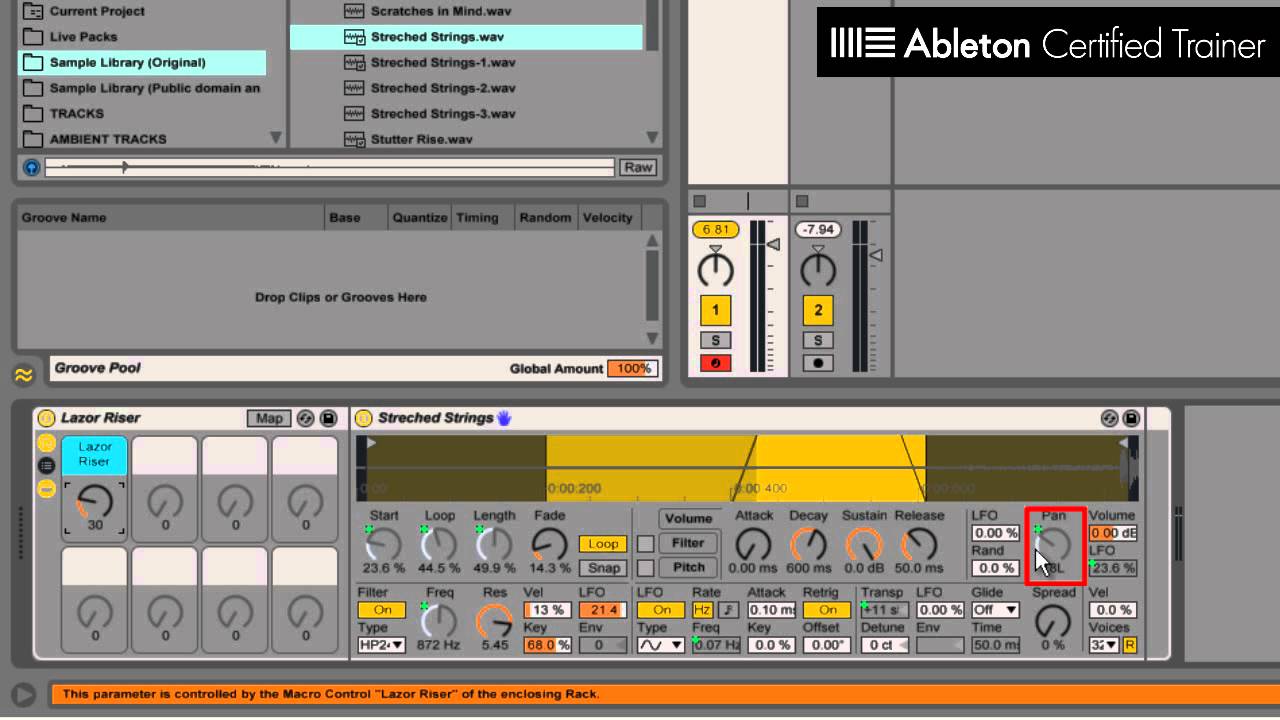
Task: Click the Groove Pool scroll-up arrow
Action: point(652,241)
